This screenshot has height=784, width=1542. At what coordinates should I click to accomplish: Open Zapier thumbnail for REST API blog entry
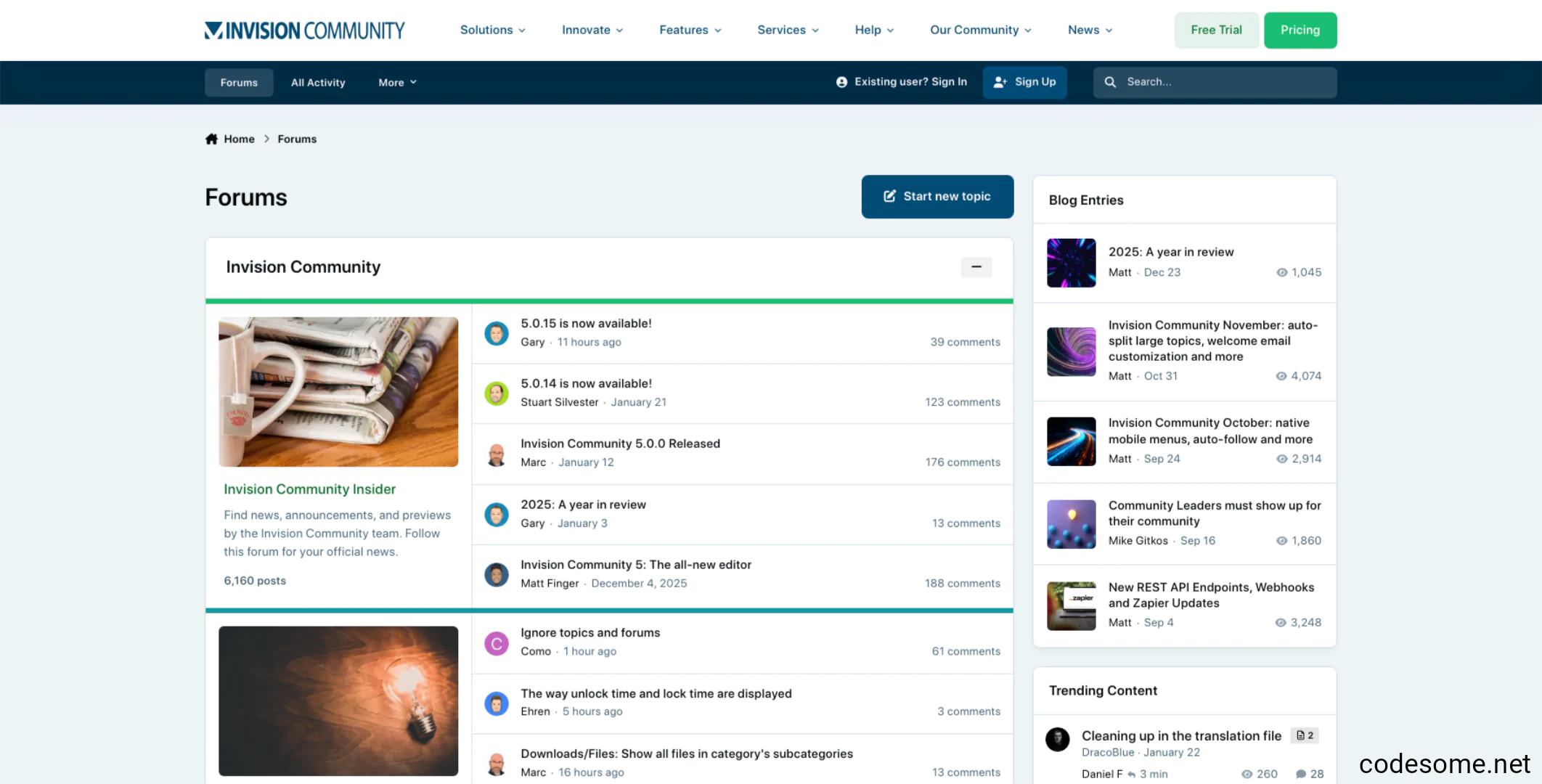click(x=1072, y=606)
